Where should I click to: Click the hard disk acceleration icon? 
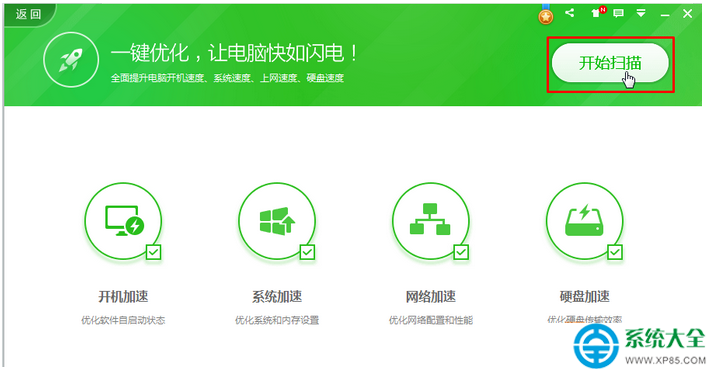click(585, 221)
